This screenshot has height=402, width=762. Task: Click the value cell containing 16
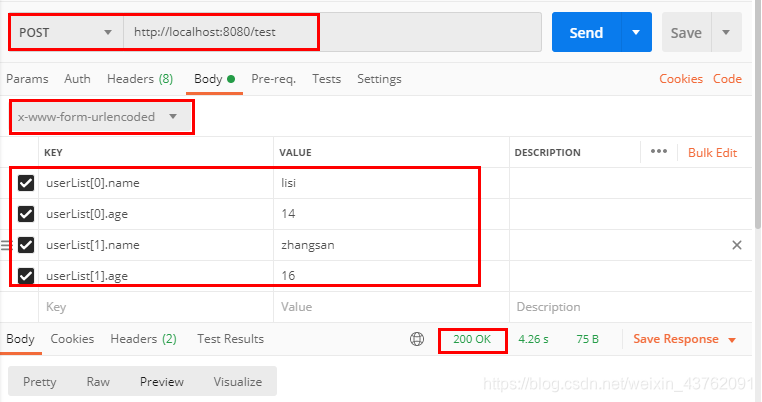pos(391,276)
